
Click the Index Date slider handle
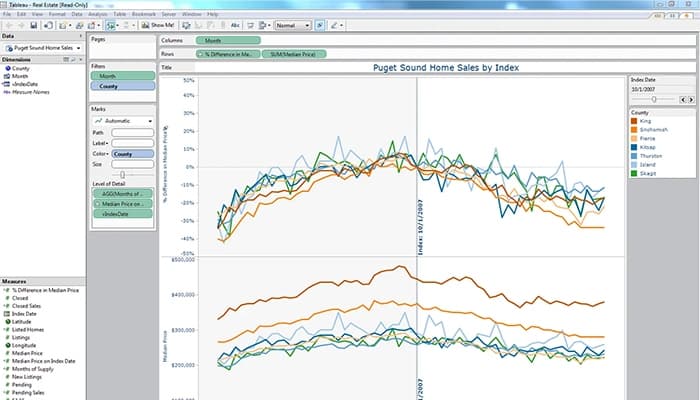point(653,99)
